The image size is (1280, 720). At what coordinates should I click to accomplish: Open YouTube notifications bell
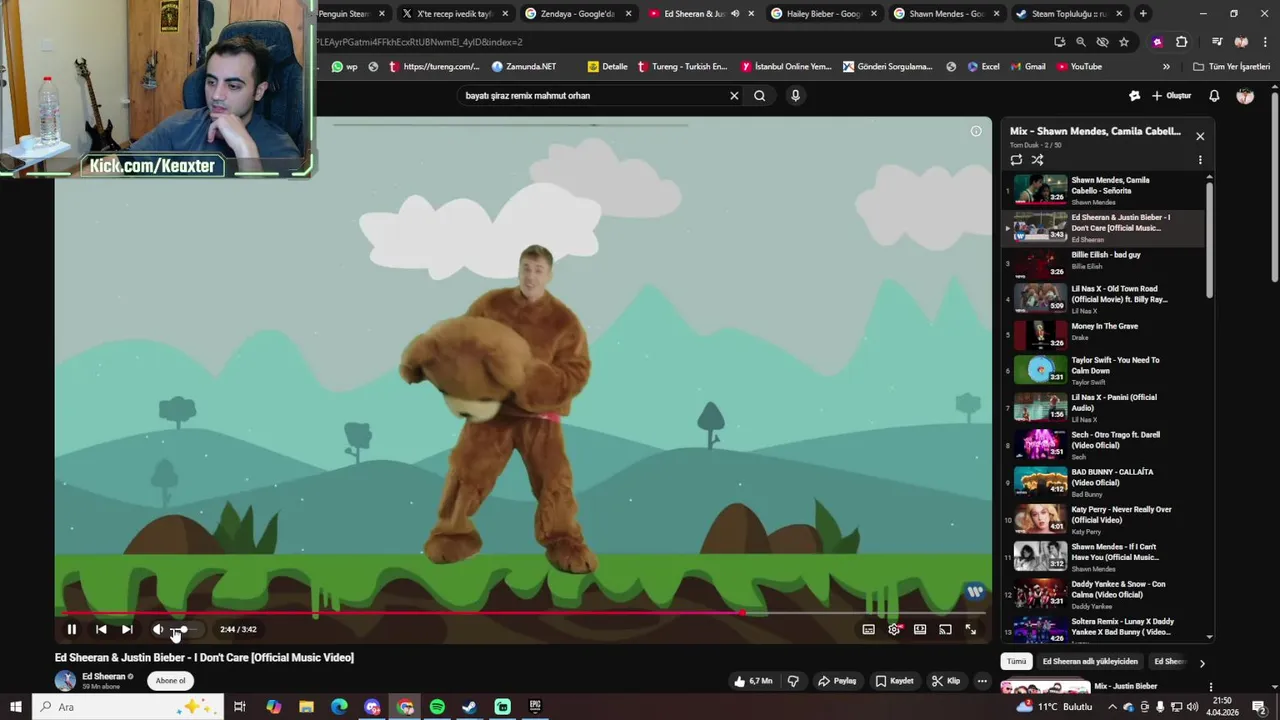click(1214, 96)
